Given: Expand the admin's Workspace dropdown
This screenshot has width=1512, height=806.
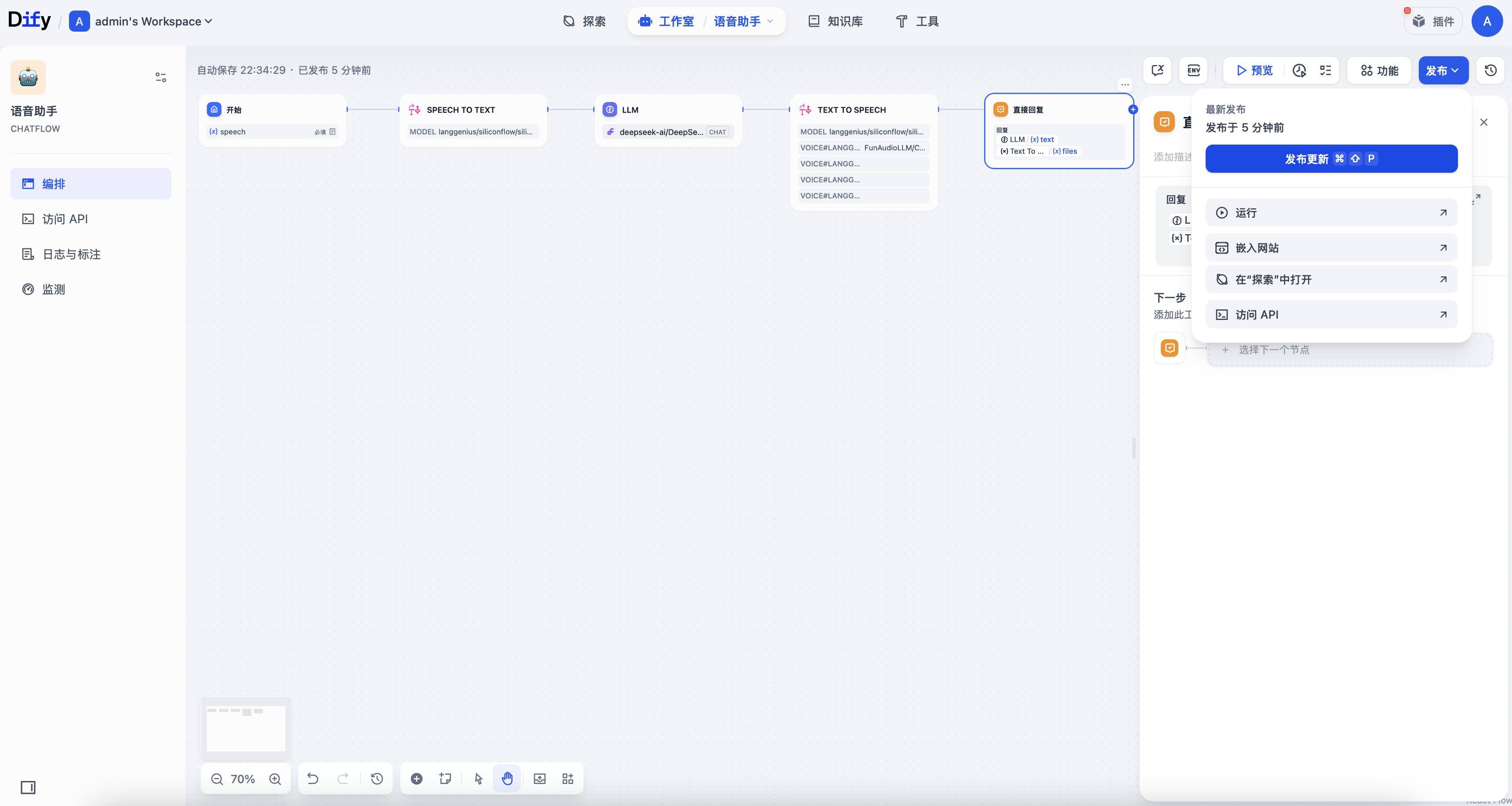Looking at the screenshot, I should coord(153,22).
